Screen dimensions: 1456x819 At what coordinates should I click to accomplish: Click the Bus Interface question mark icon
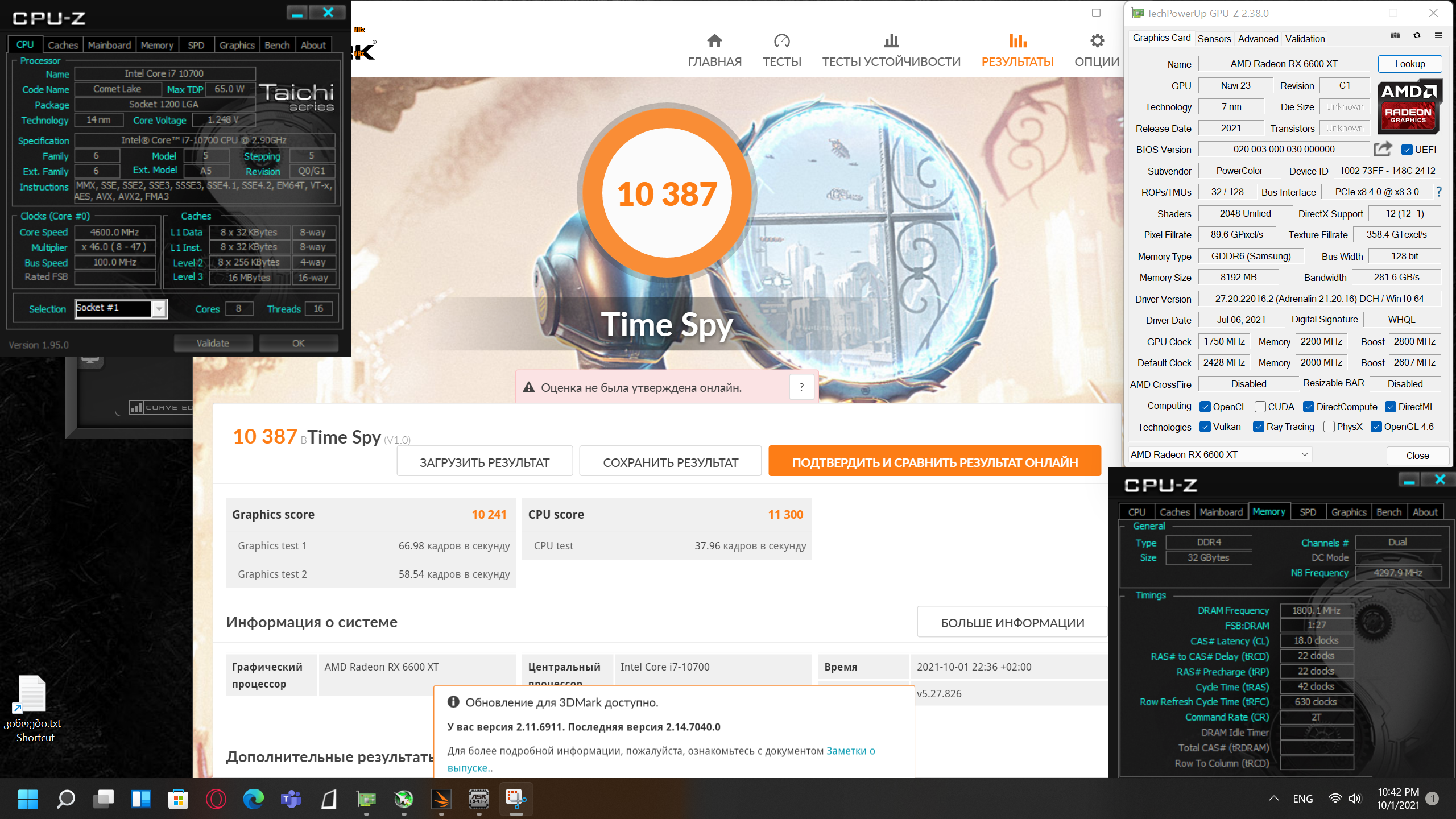pyautogui.click(x=1438, y=192)
